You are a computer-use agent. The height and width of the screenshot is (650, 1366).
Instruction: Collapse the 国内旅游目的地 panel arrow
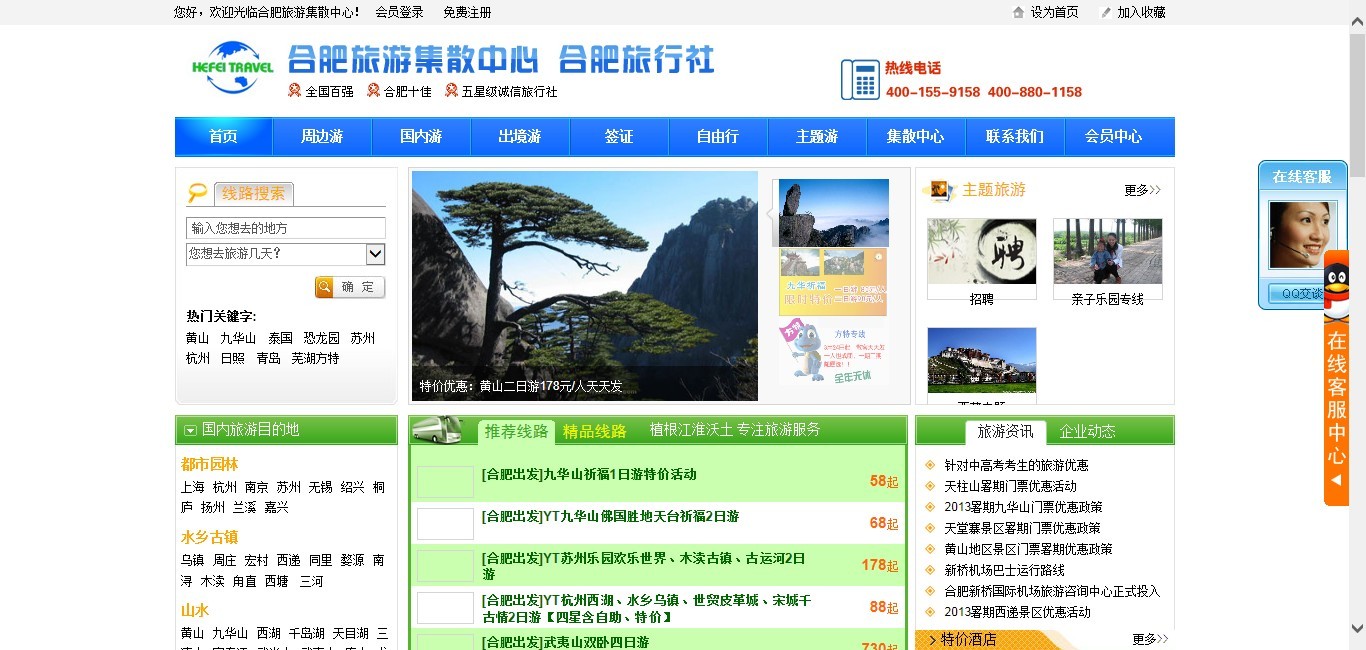[x=190, y=430]
